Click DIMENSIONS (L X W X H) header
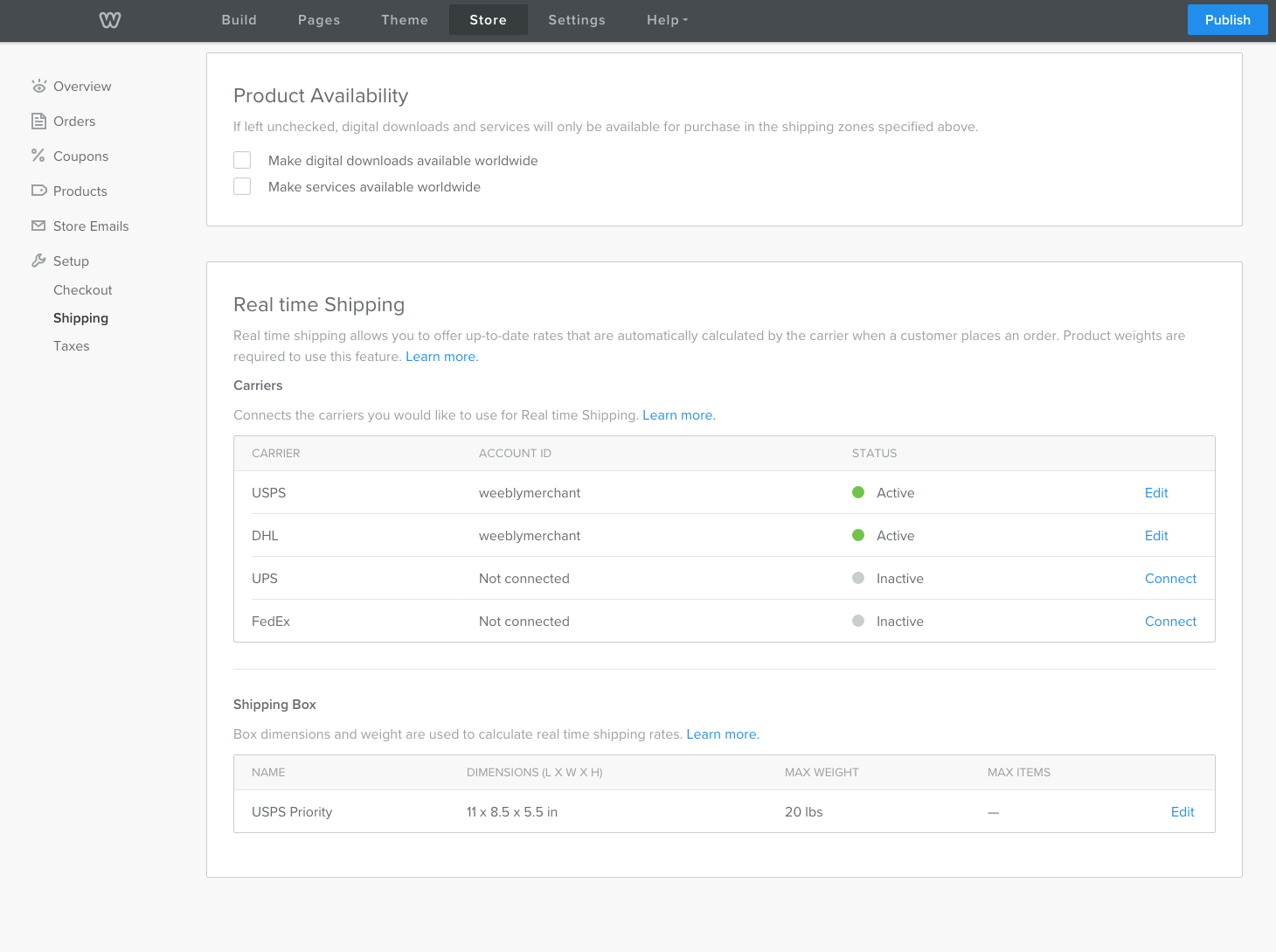Viewport: 1276px width, 952px height. [535, 772]
